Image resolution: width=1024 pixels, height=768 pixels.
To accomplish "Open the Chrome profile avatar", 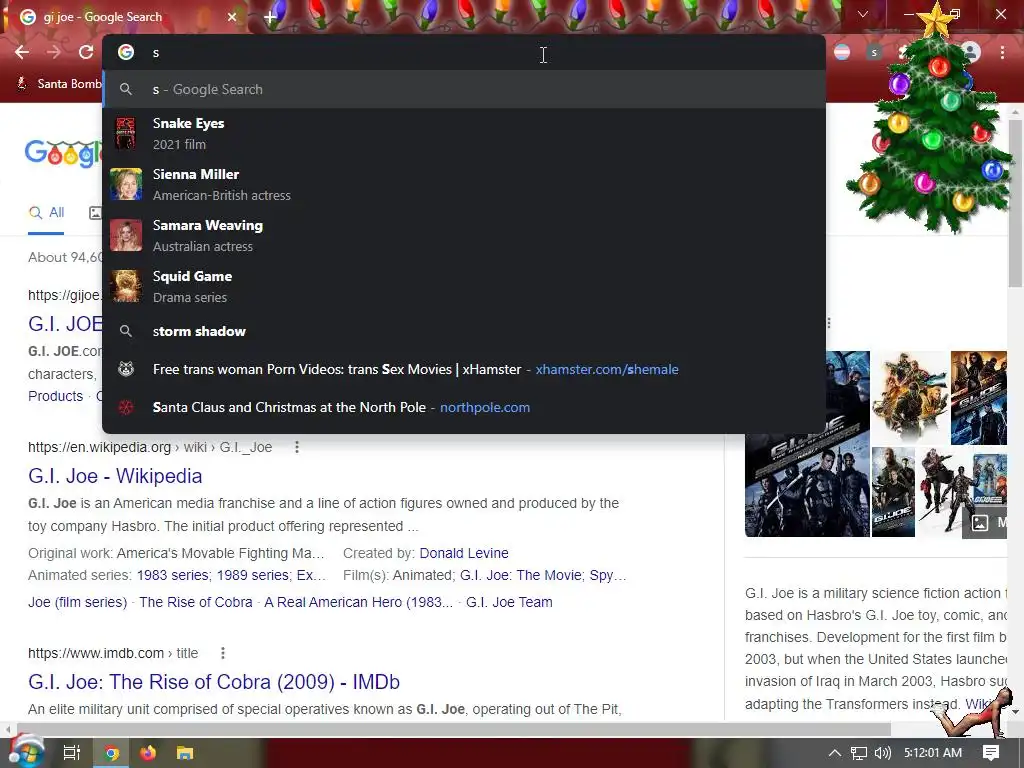I will [x=970, y=52].
